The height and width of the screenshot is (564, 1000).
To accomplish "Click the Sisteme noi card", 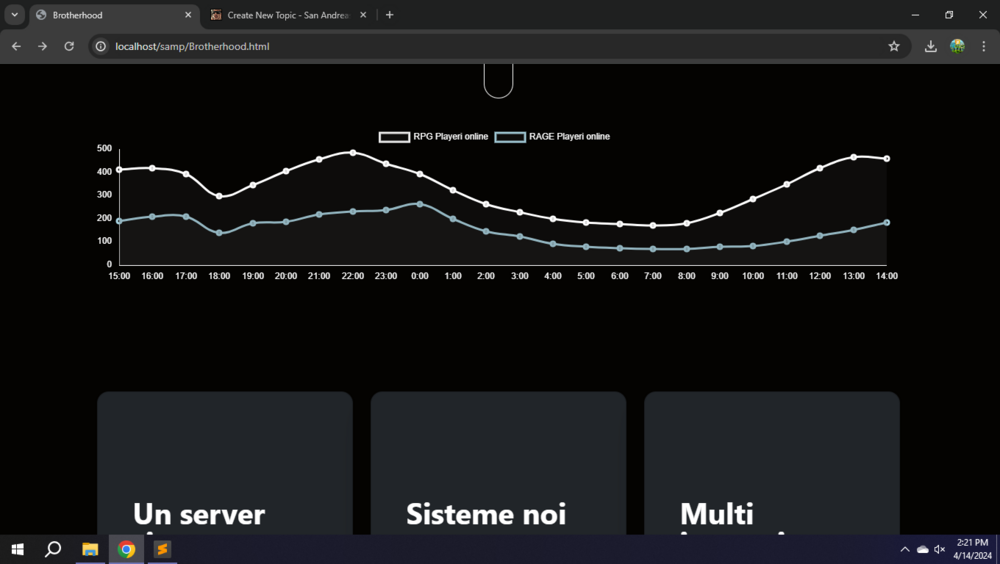I will click(498, 463).
